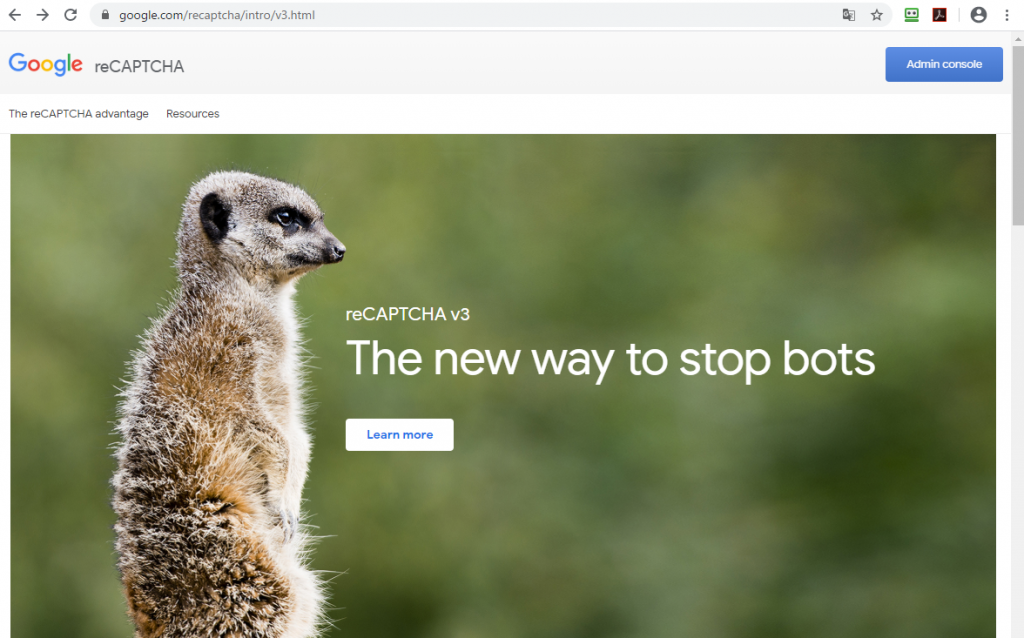The image size is (1024, 638).
Task: Click the browser forward arrow
Action: click(x=42, y=14)
